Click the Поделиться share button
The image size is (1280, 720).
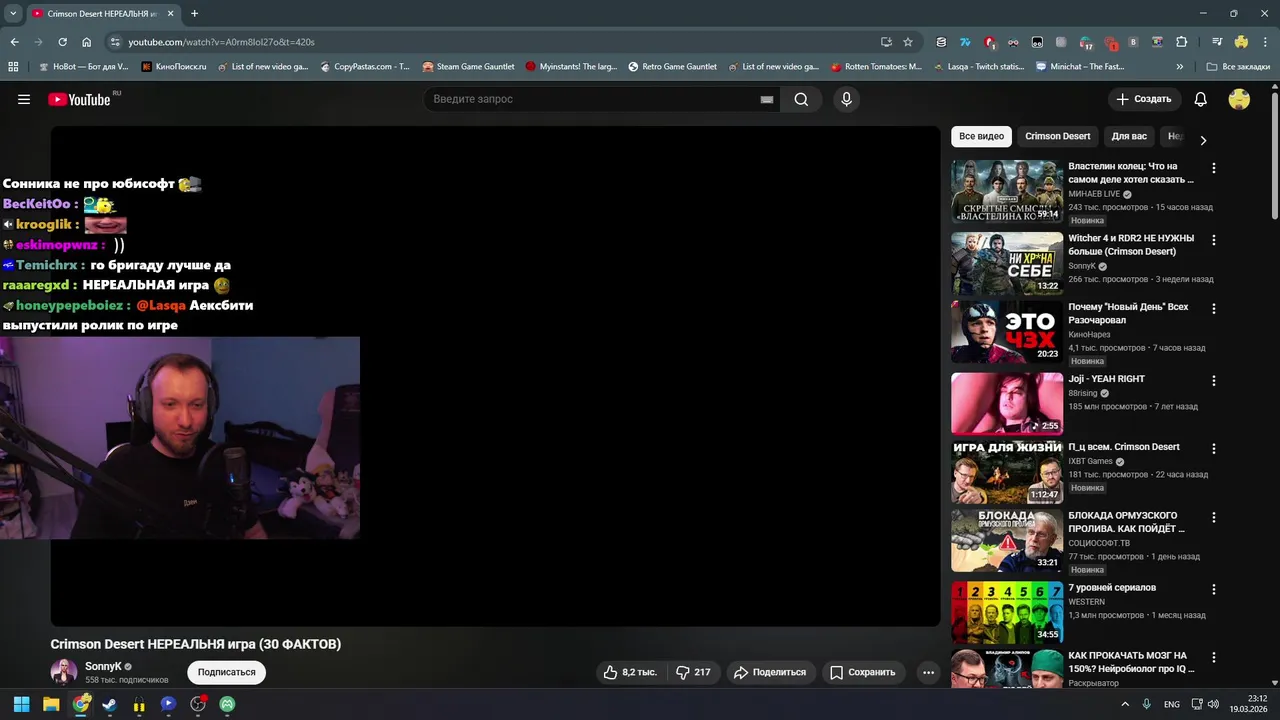coord(770,672)
